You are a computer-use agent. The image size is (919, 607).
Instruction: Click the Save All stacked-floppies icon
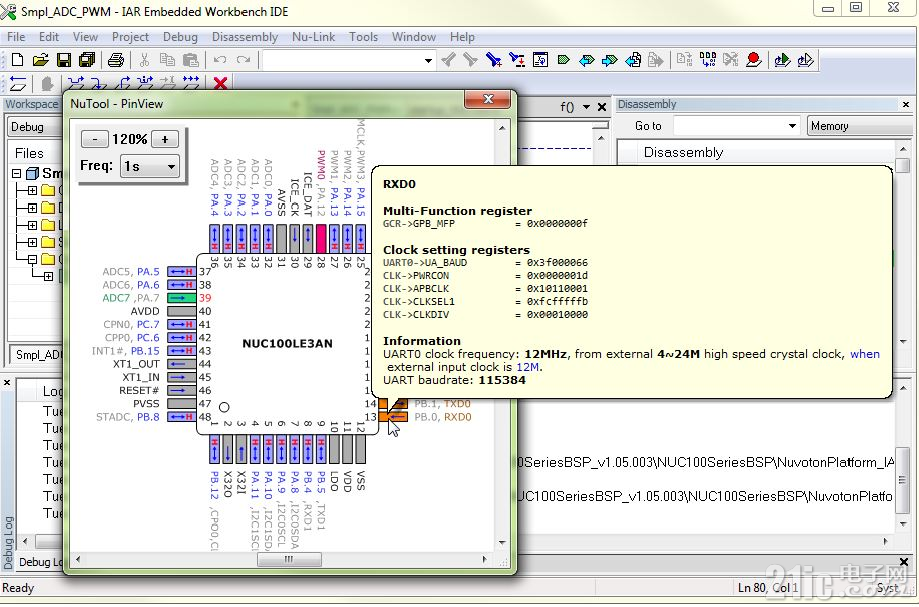point(87,60)
